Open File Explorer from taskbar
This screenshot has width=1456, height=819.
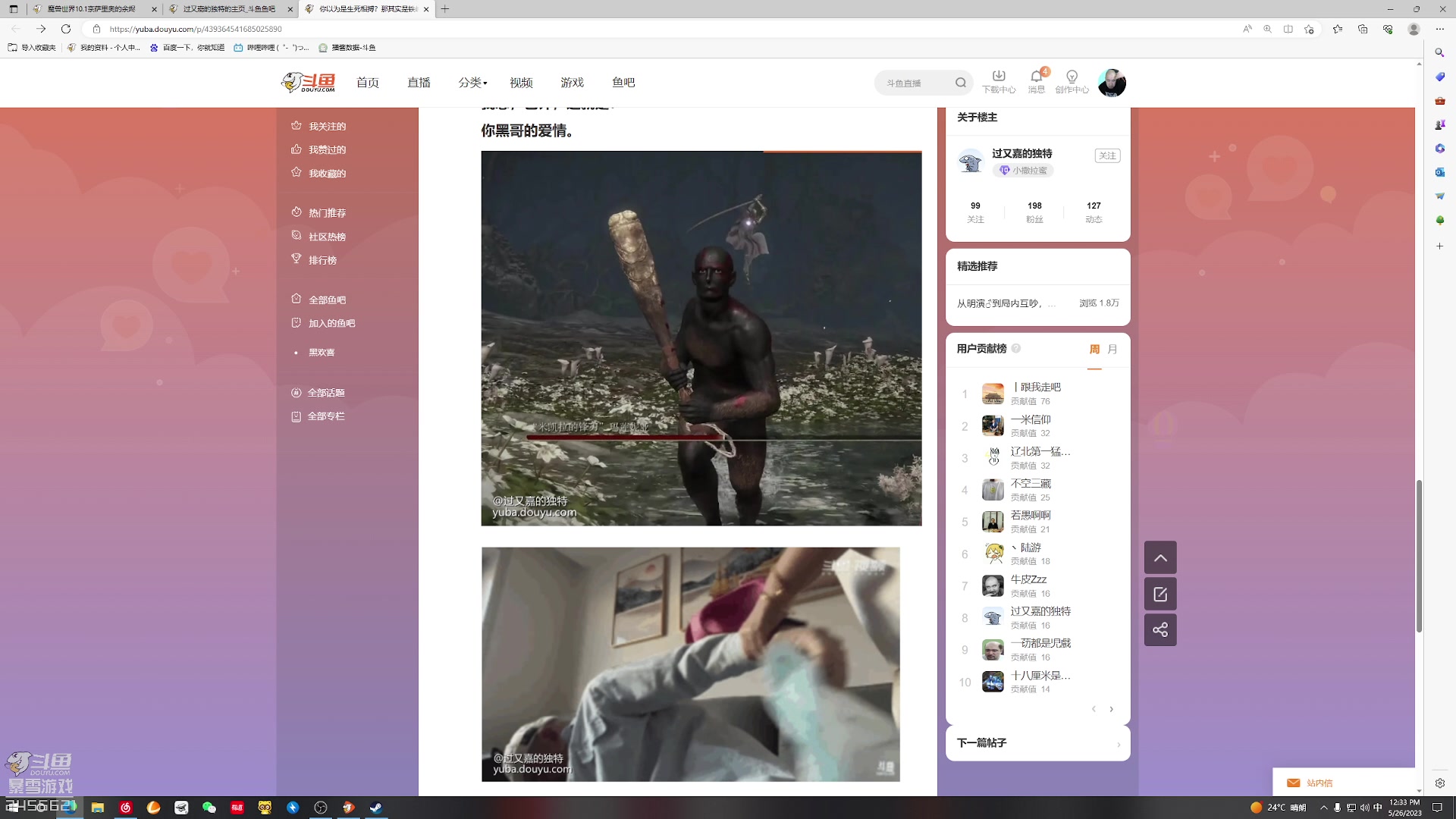[98, 808]
